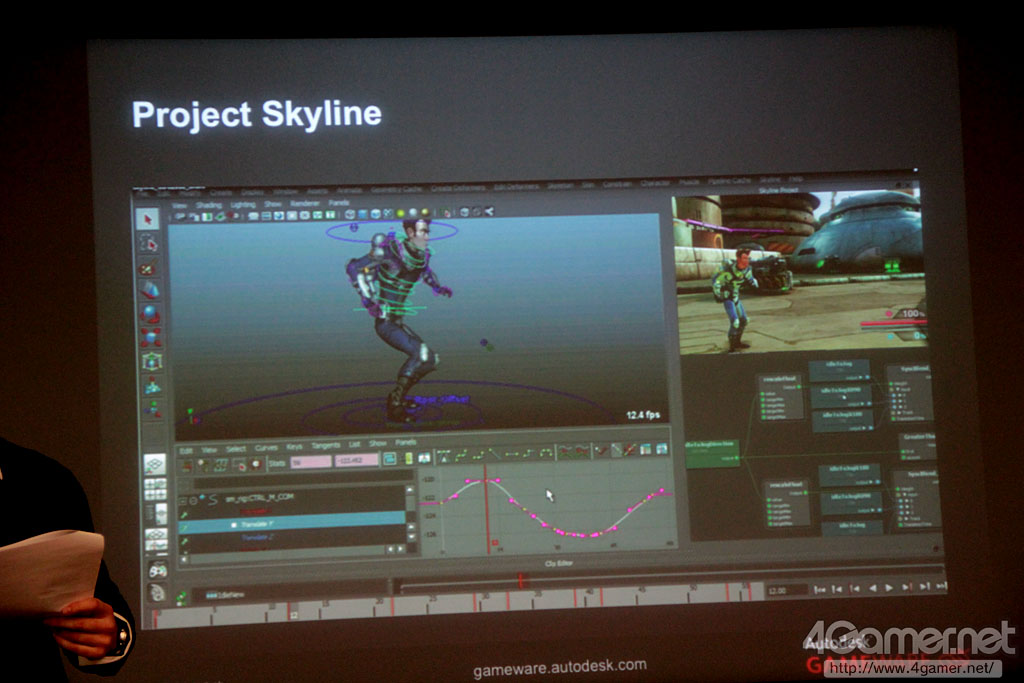Click Frame All in Graph Editor toolbar

(390, 459)
